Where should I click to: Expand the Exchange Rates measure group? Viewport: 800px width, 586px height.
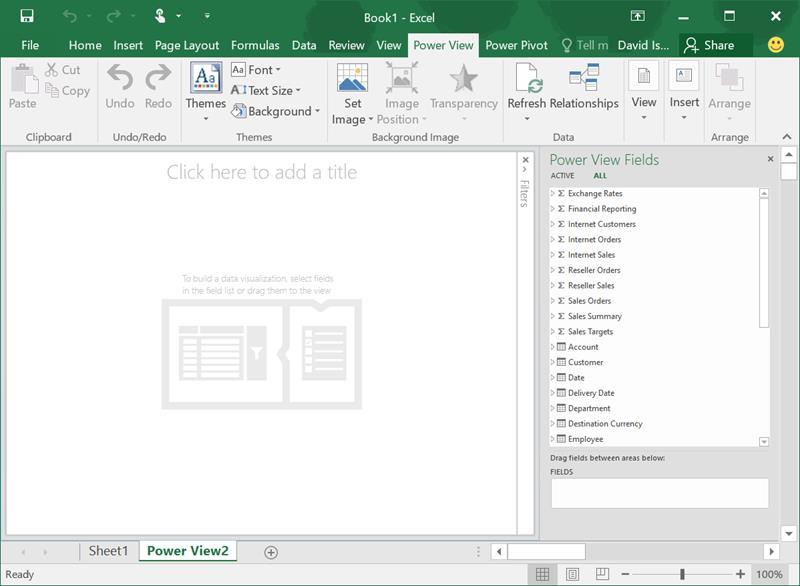(x=553, y=193)
